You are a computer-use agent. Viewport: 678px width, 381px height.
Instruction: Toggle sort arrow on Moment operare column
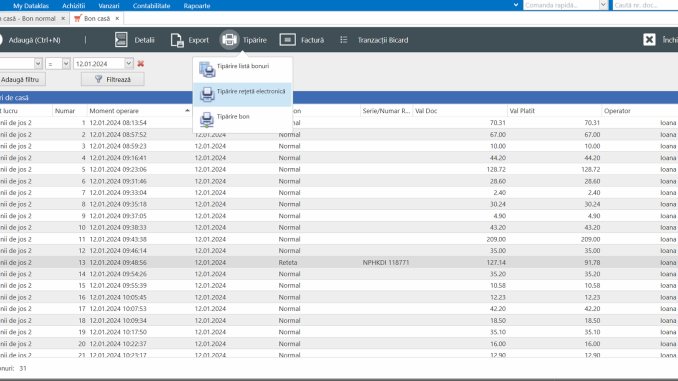click(187, 111)
